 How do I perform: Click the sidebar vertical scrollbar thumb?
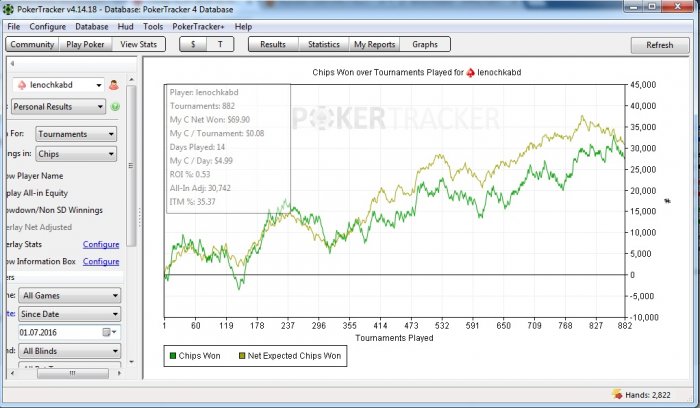point(131,166)
